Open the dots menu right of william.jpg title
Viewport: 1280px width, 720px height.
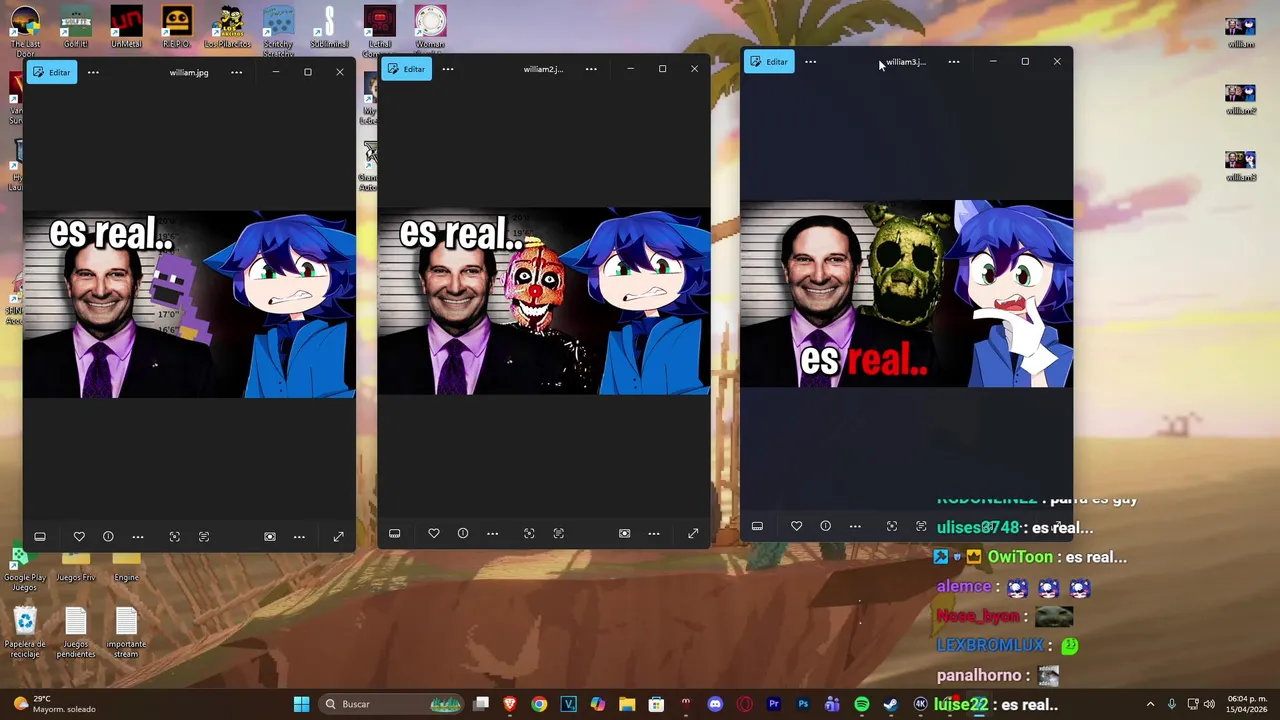point(236,72)
